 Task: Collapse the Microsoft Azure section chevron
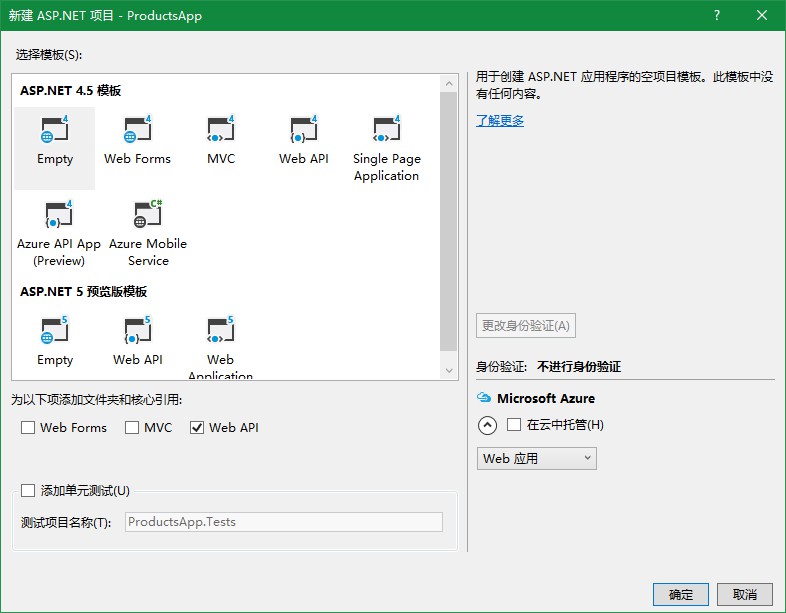pos(487,425)
